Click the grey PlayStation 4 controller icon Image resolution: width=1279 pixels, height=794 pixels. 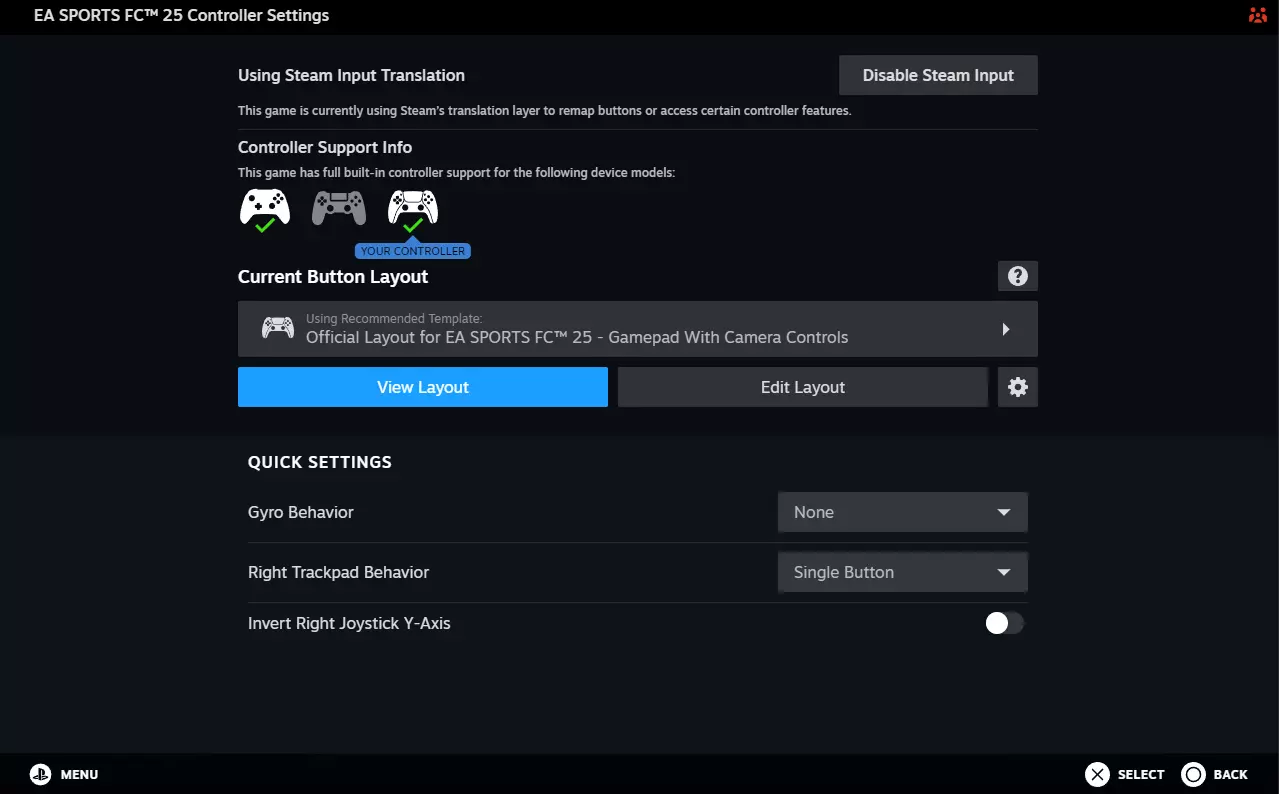pos(339,208)
